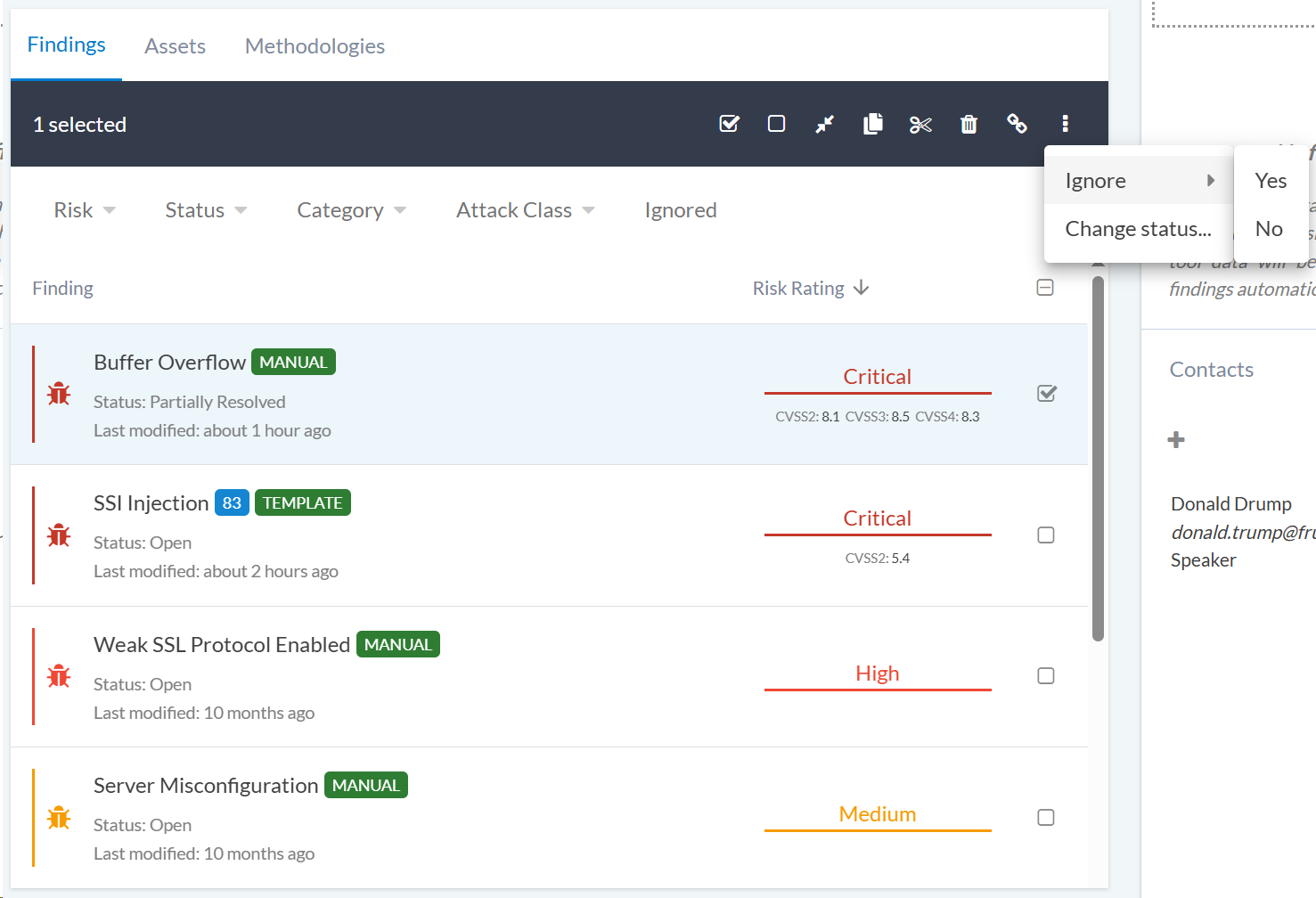This screenshot has width=1316, height=898.
Task: Check the Weak SSL Protocol Enabled checkbox
Action: (1046, 676)
